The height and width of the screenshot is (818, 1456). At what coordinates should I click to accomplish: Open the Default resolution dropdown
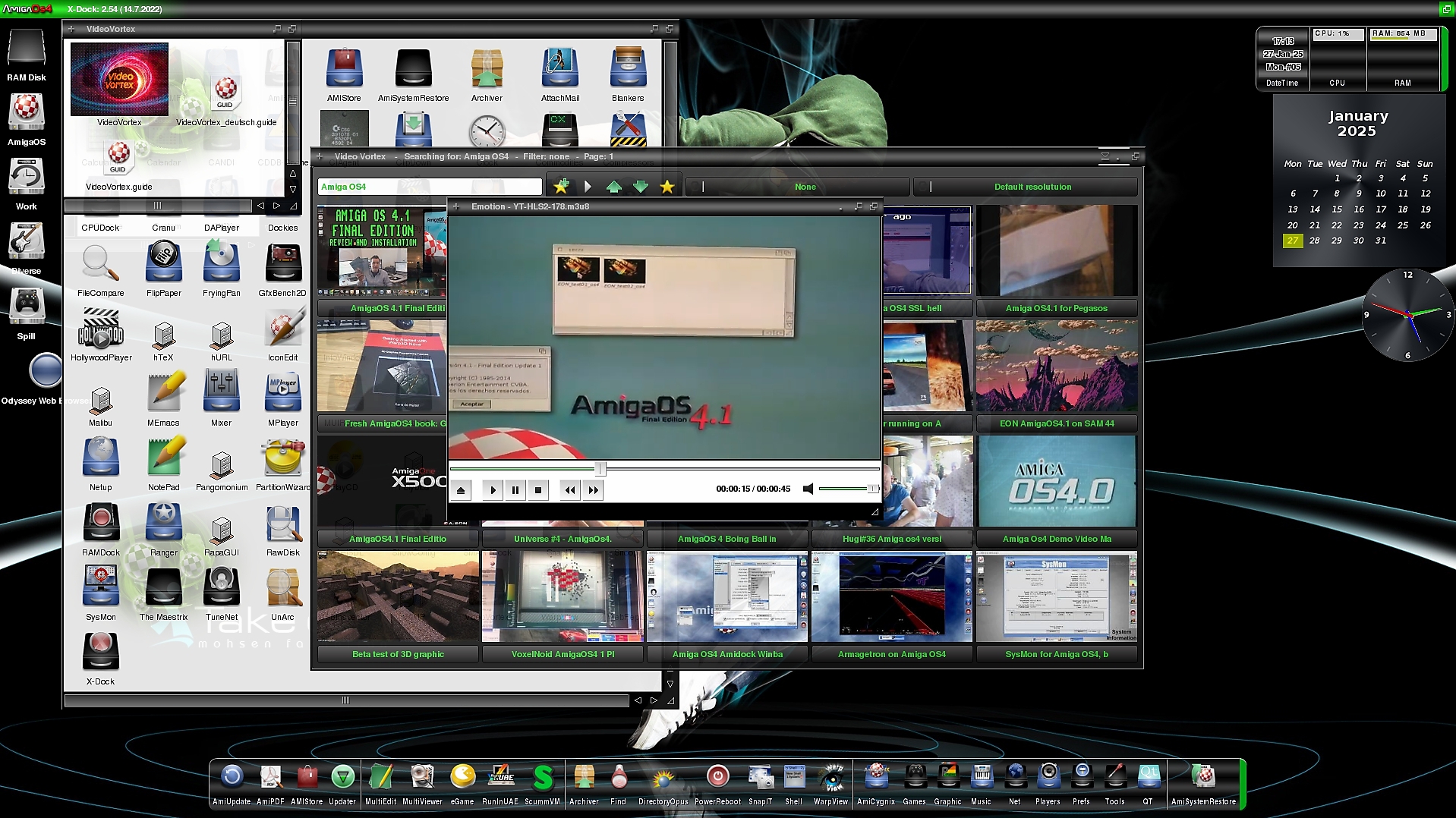[x=1026, y=187]
